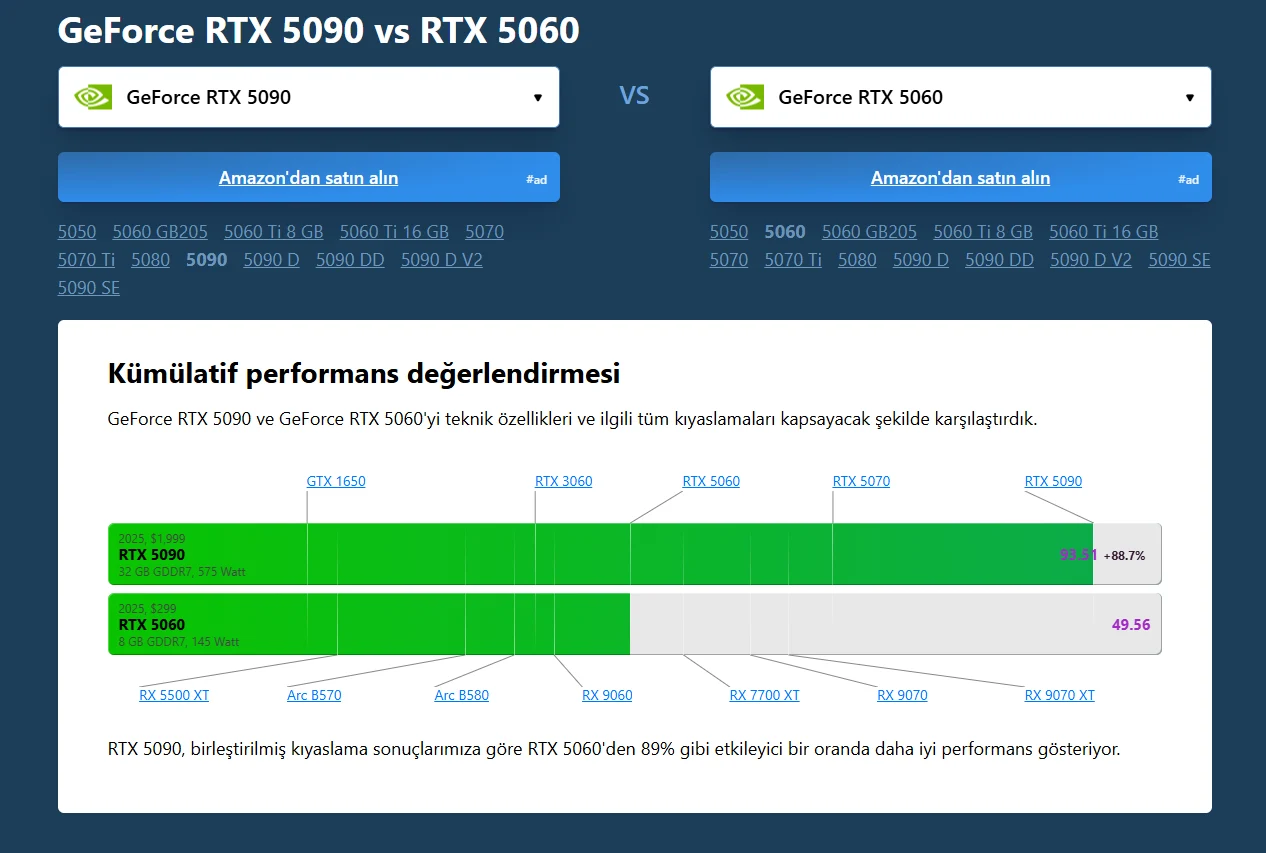Select 5070 Ti link under right GPU
The height and width of the screenshot is (853, 1266).
(793, 260)
